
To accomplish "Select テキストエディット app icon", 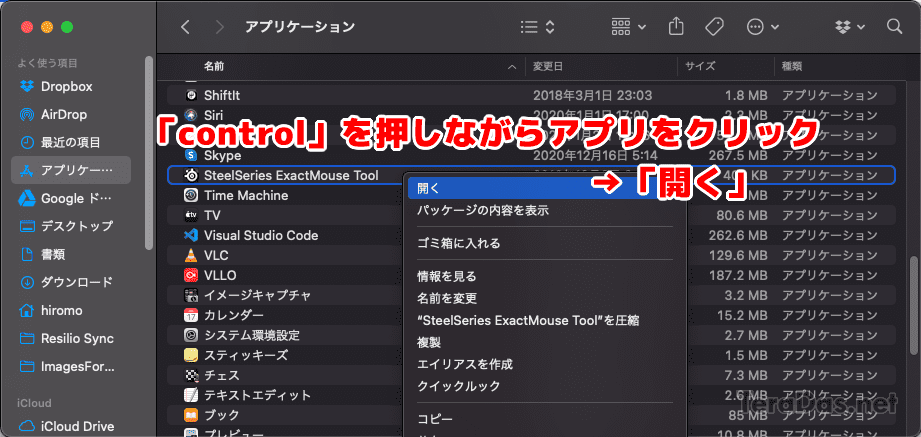I will (x=191, y=395).
